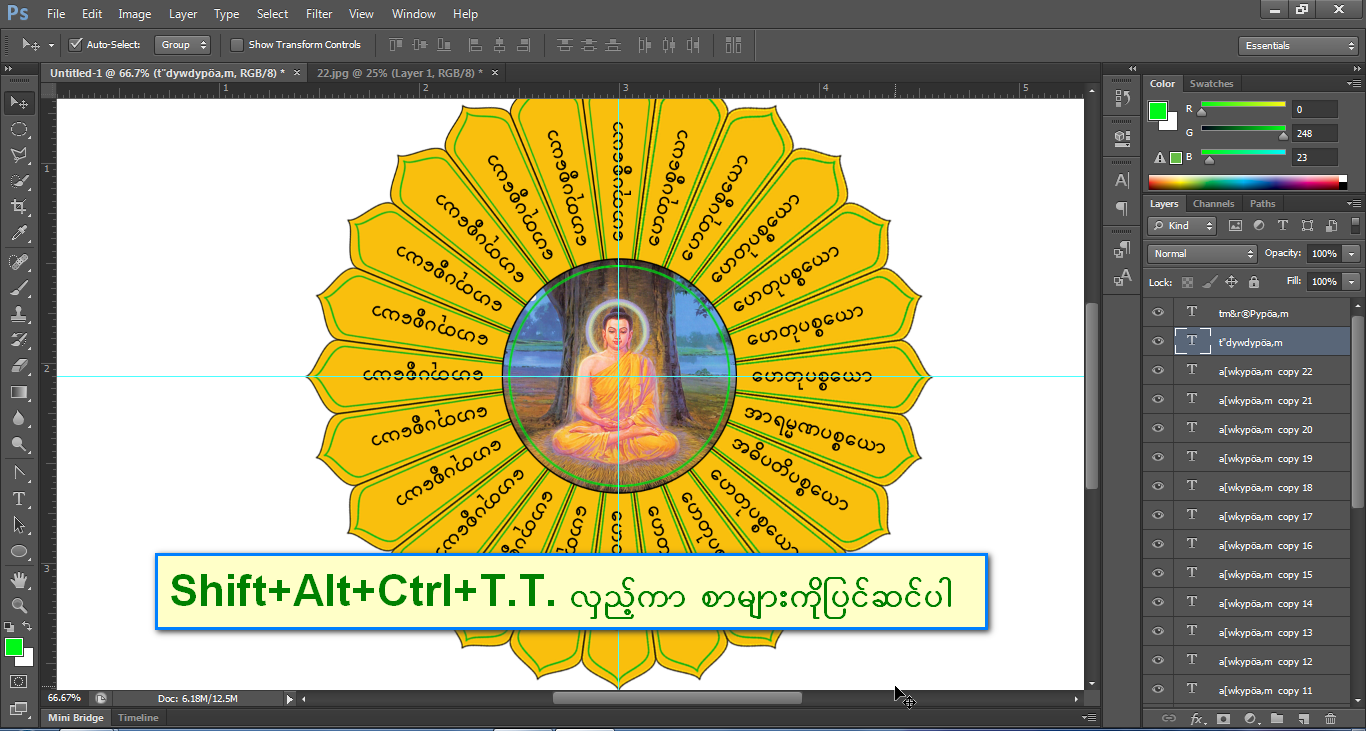The width and height of the screenshot is (1366, 731).
Task: Toggle the Auto-Select checkbox
Action: 75,44
